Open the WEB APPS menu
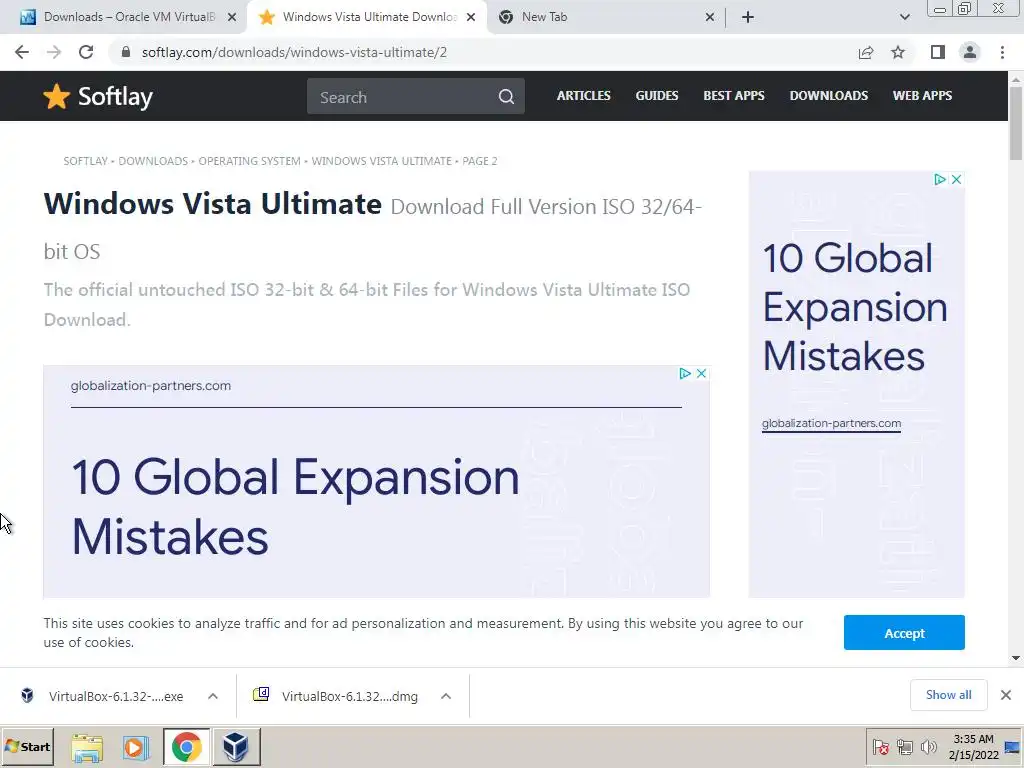This screenshot has height=768, width=1024. coord(922,95)
